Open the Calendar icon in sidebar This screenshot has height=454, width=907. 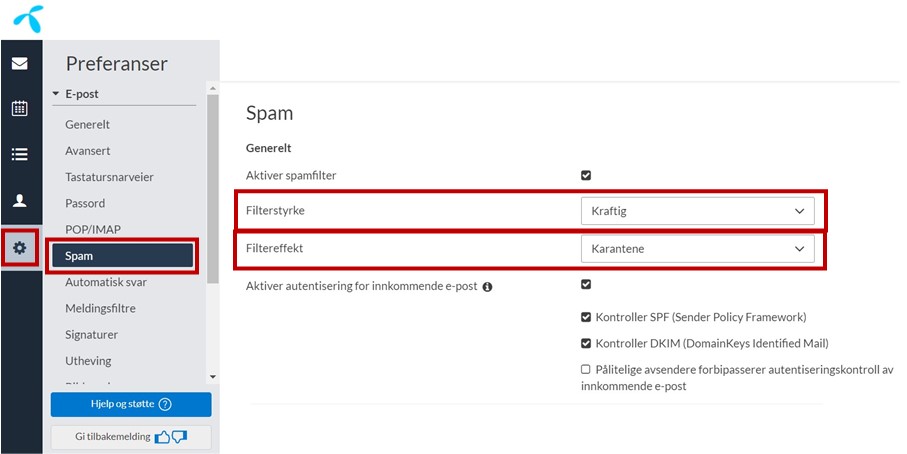coord(19,109)
